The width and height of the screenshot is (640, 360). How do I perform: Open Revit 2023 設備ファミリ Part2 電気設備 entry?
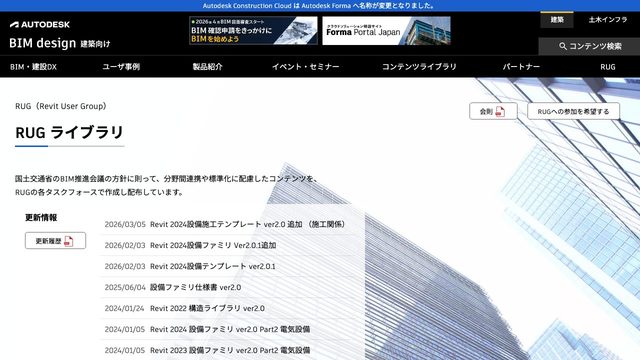tap(229, 350)
